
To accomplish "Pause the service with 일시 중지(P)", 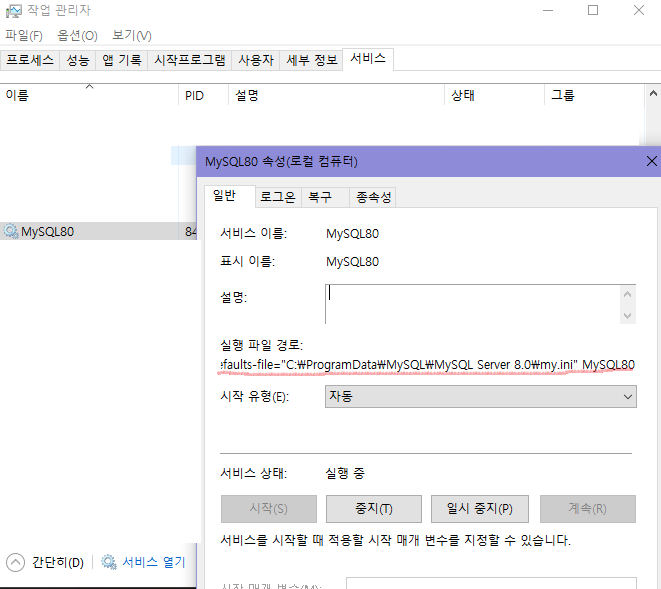I will (480, 509).
